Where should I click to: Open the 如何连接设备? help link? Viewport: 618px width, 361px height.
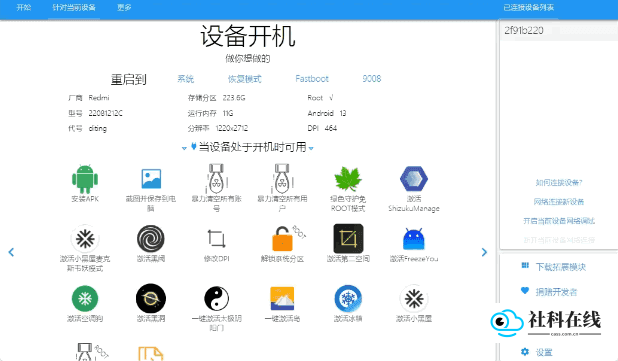click(559, 183)
